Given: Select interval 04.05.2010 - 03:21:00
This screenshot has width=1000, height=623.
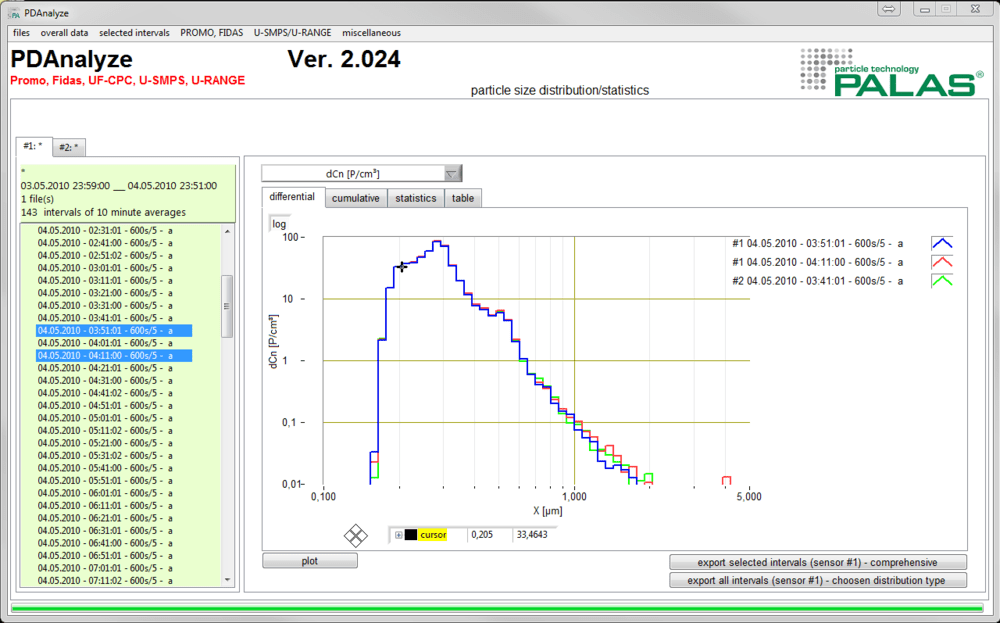Looking at the screenshot, I should [105, 293].
